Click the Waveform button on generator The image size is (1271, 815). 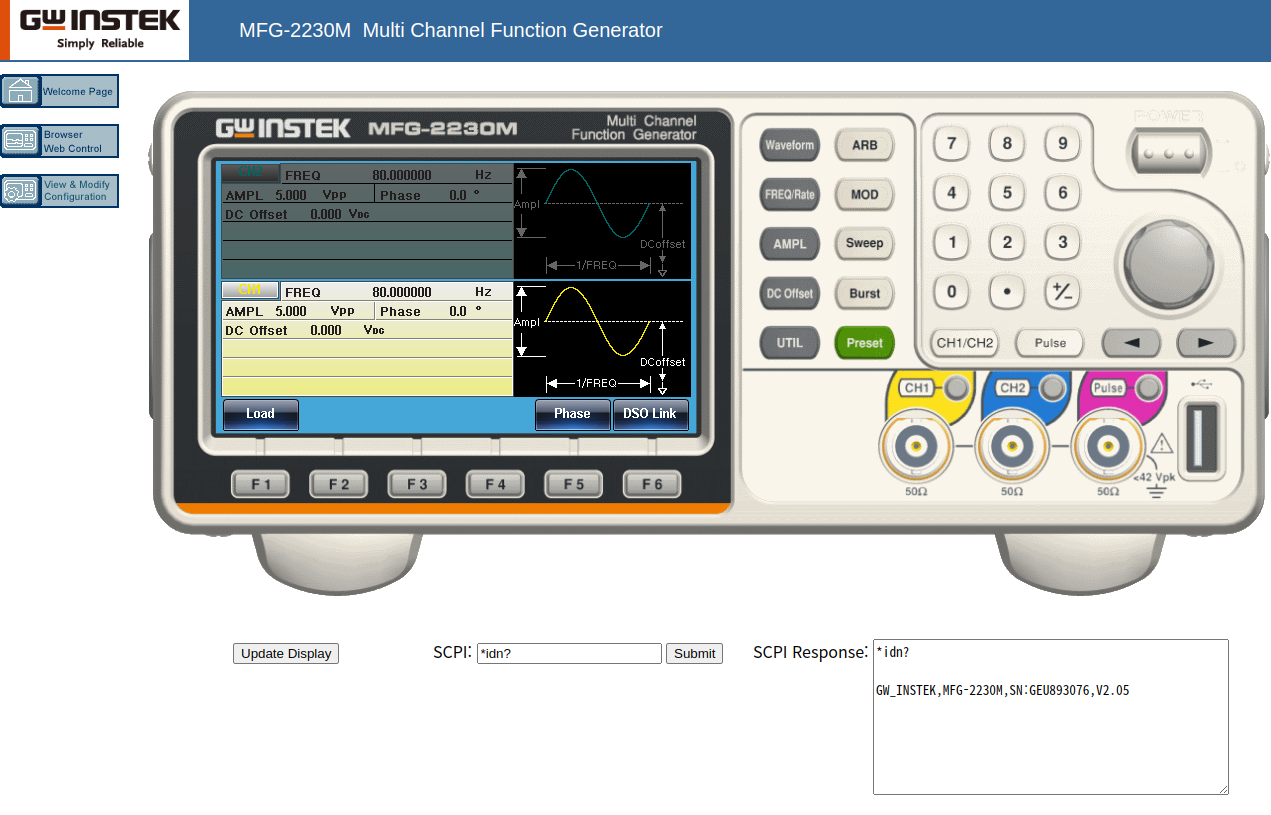click(x=789, y=145)
